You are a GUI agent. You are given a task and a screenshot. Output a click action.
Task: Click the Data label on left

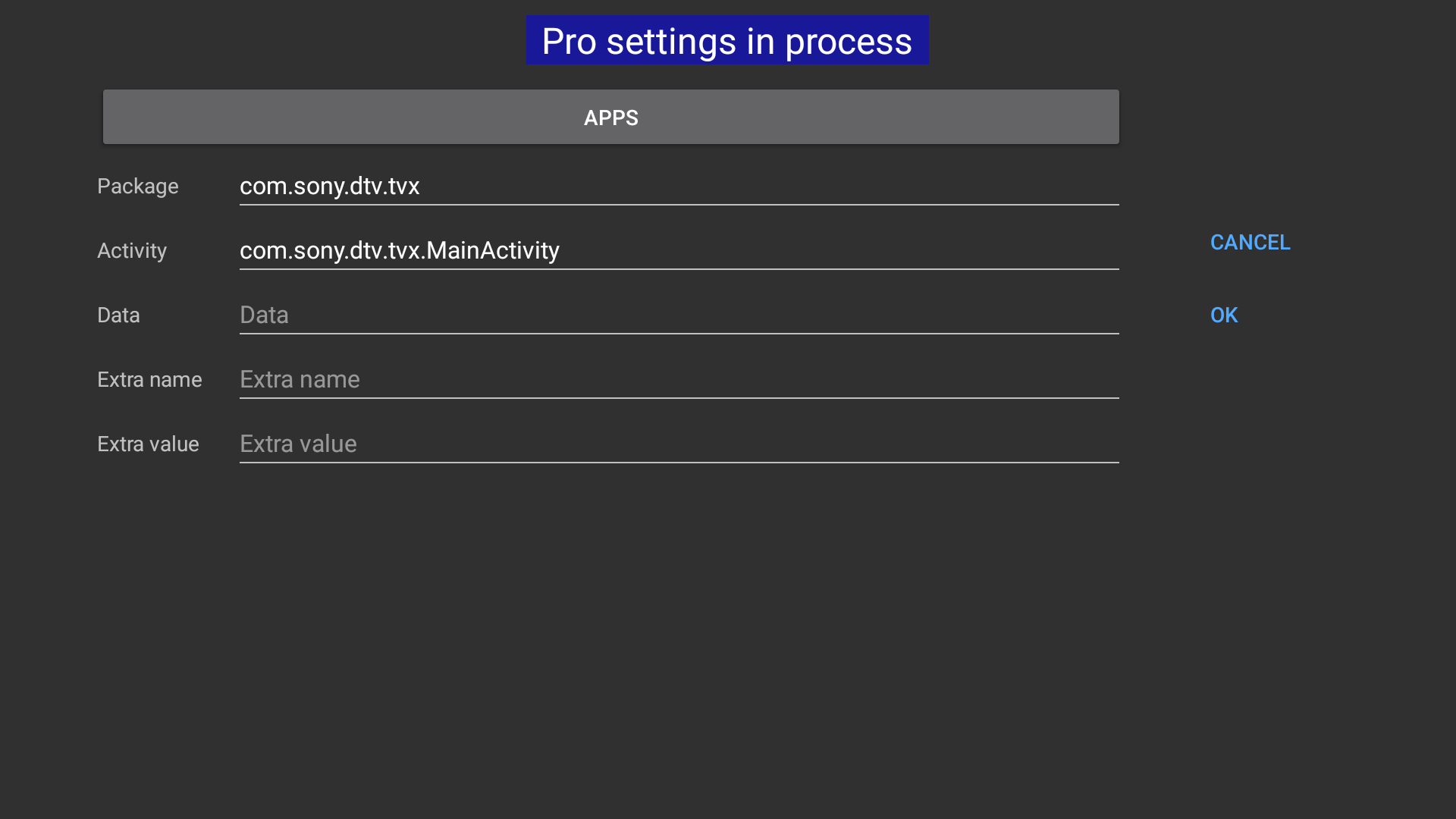pos(118,315)
